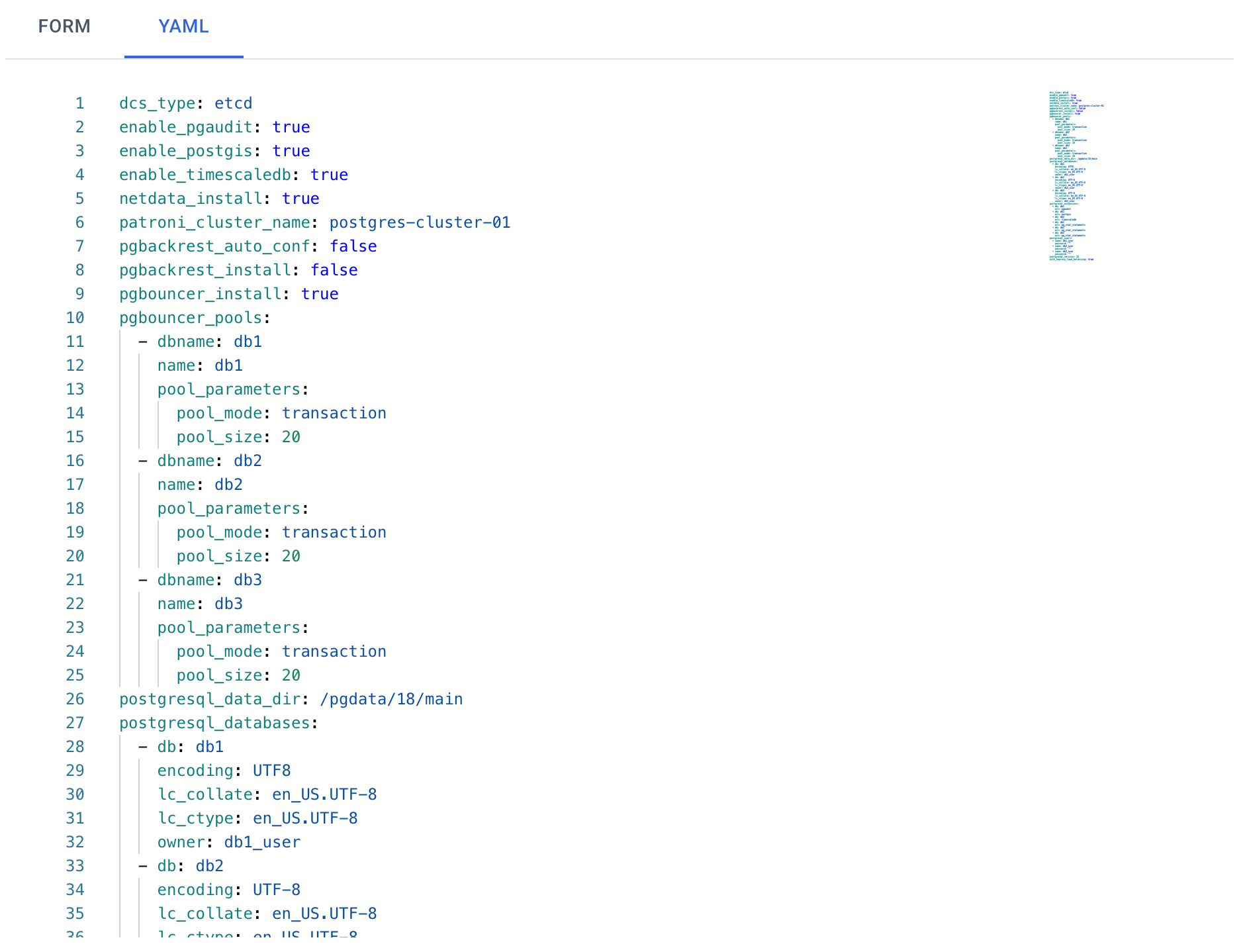The image size is (1243, 952).
Task: Click the /pgdata/18/main path value
Action: click(391, 699)
